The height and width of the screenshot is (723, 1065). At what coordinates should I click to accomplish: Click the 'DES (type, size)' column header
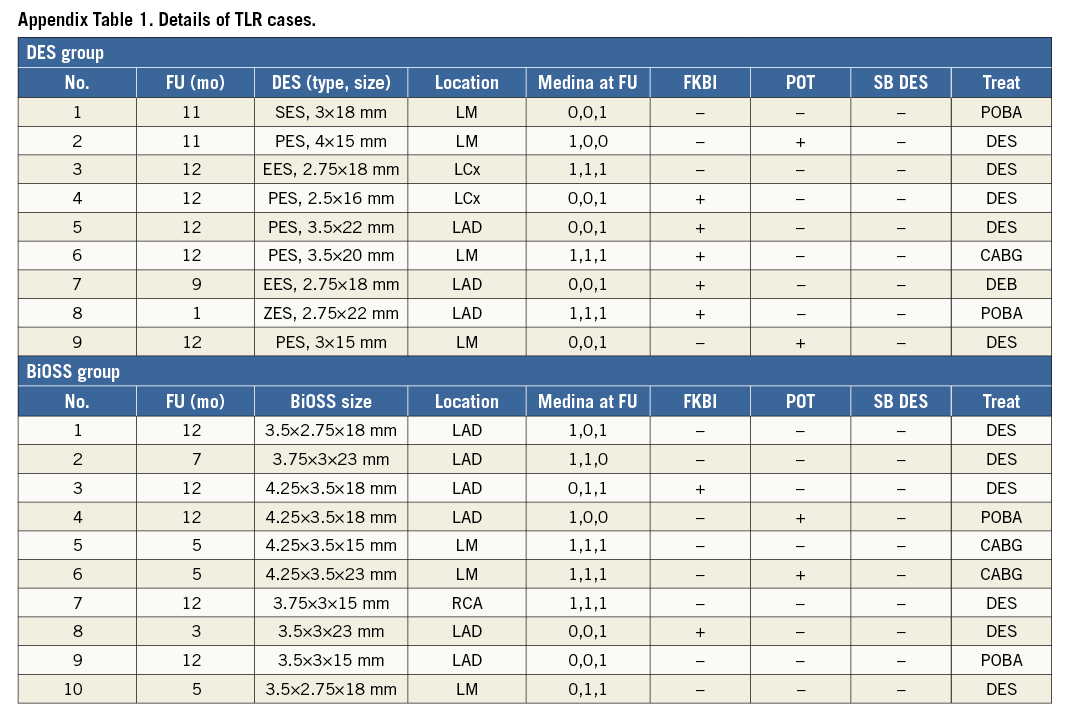tap(330, 83)
